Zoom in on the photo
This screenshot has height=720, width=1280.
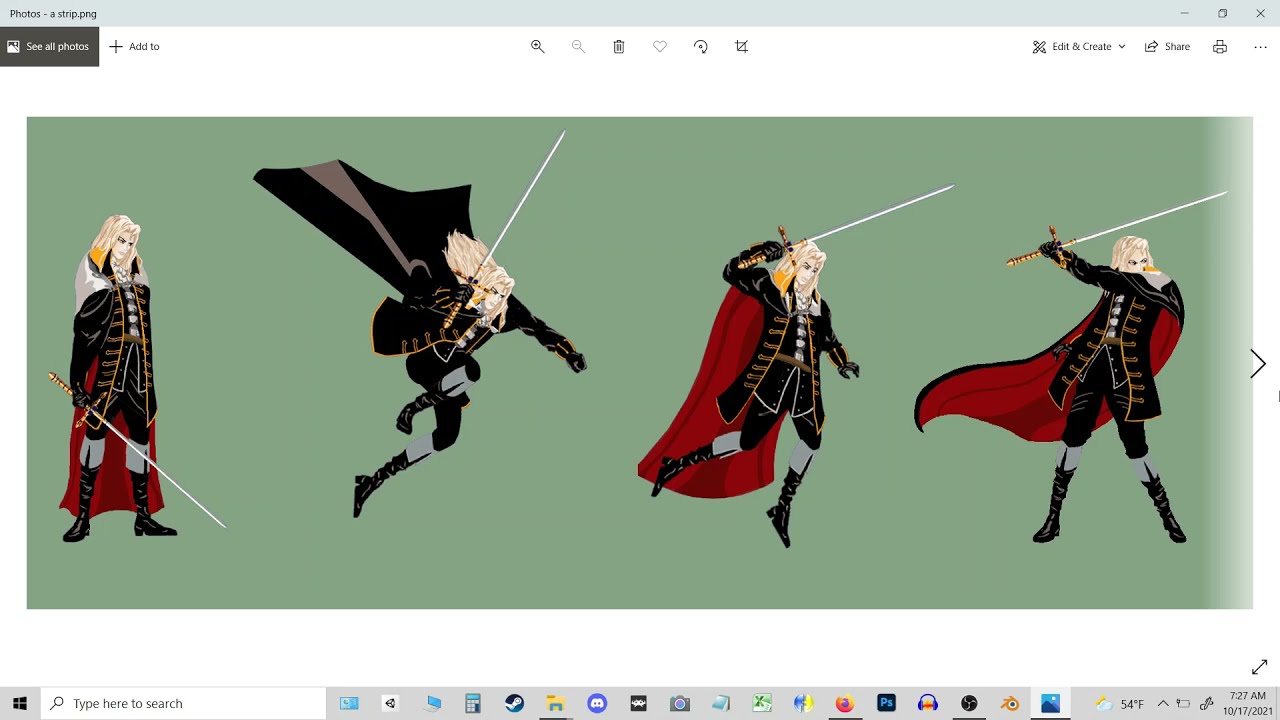pos(537,46)
